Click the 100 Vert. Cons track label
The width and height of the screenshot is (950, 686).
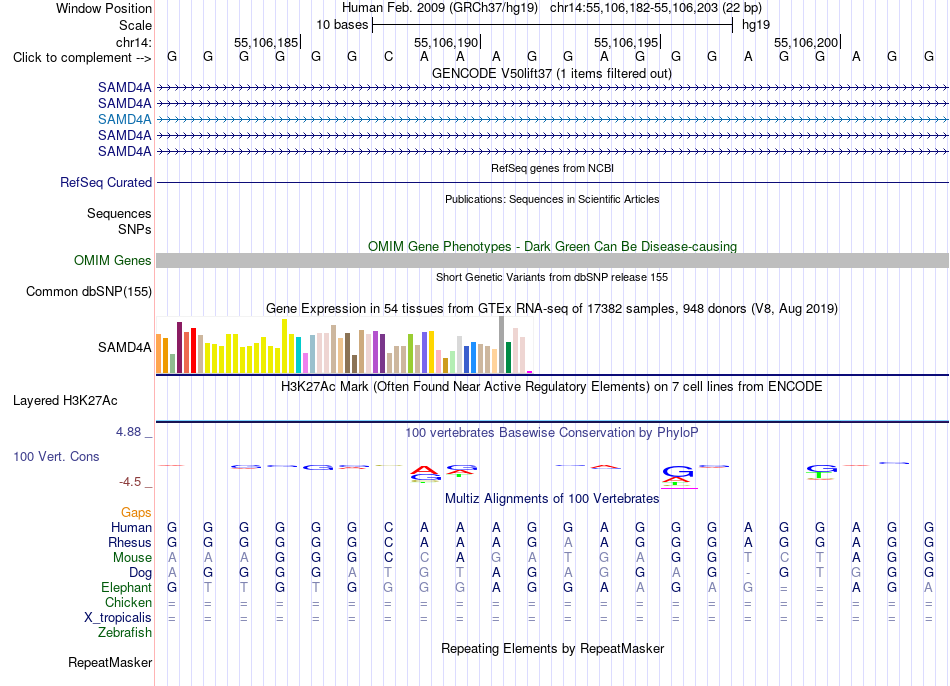pos(56,457)
